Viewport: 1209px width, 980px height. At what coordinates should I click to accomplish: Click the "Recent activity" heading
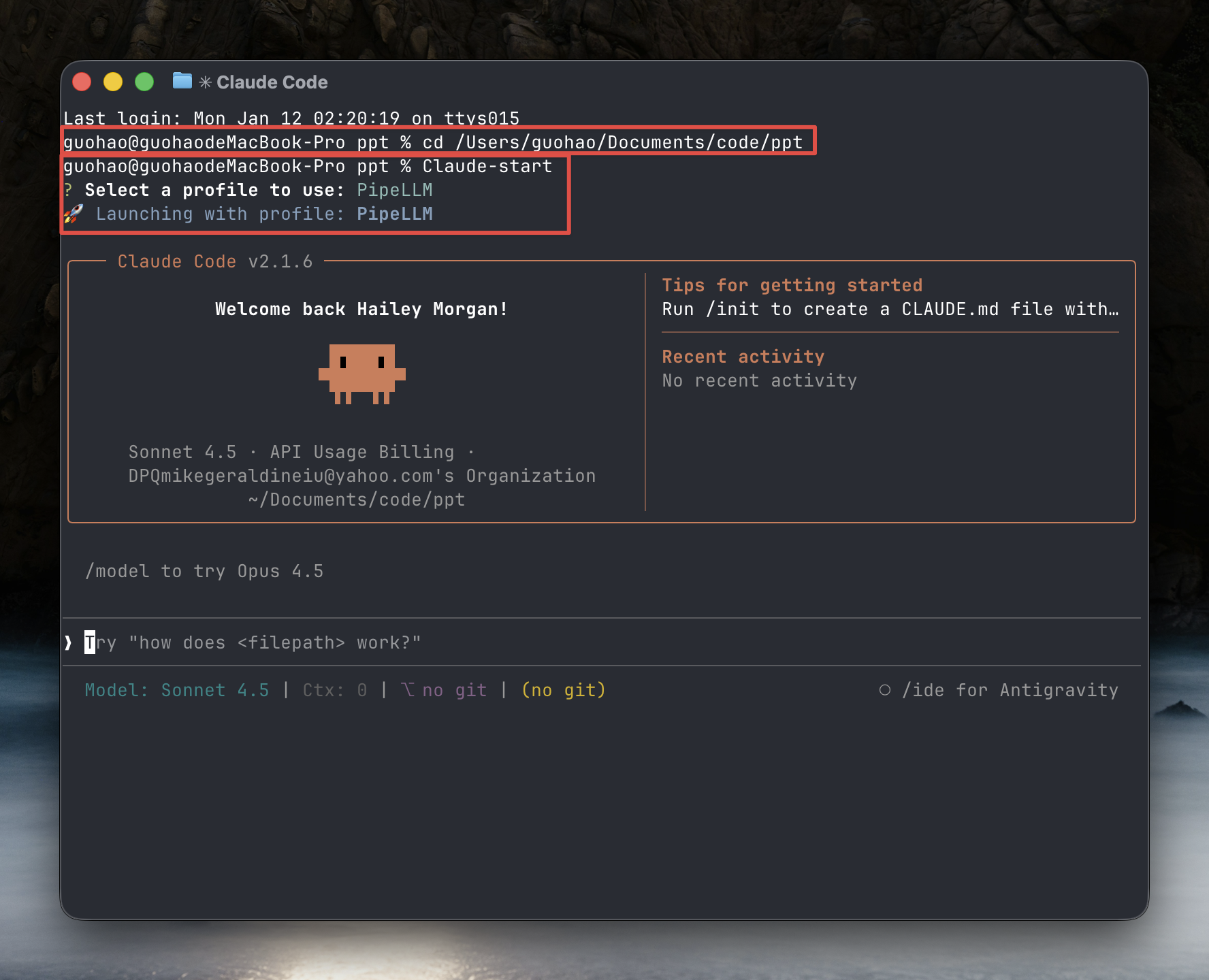tap(743, 357)
